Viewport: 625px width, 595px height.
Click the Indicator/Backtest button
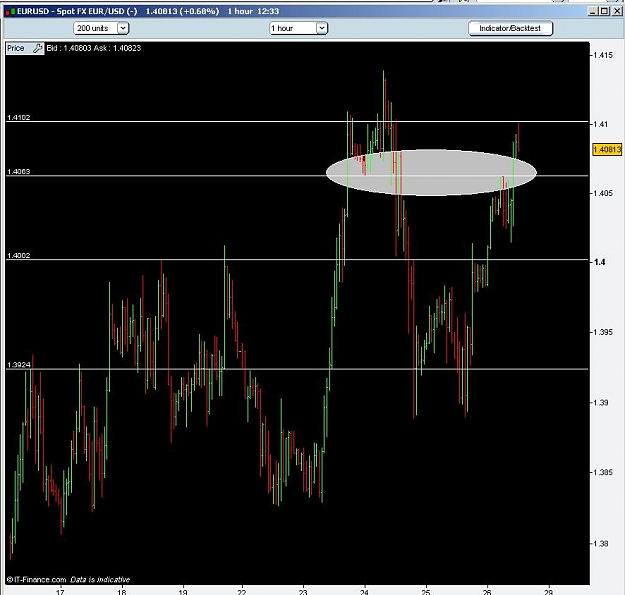510,28
